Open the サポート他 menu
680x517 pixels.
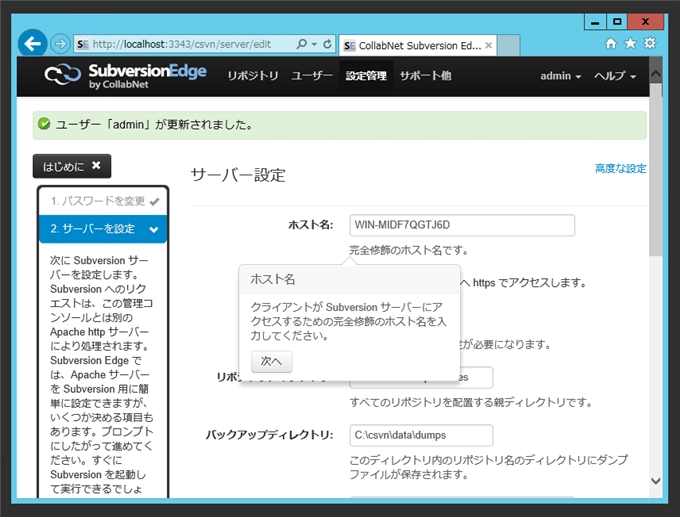(x=425, y=76)
